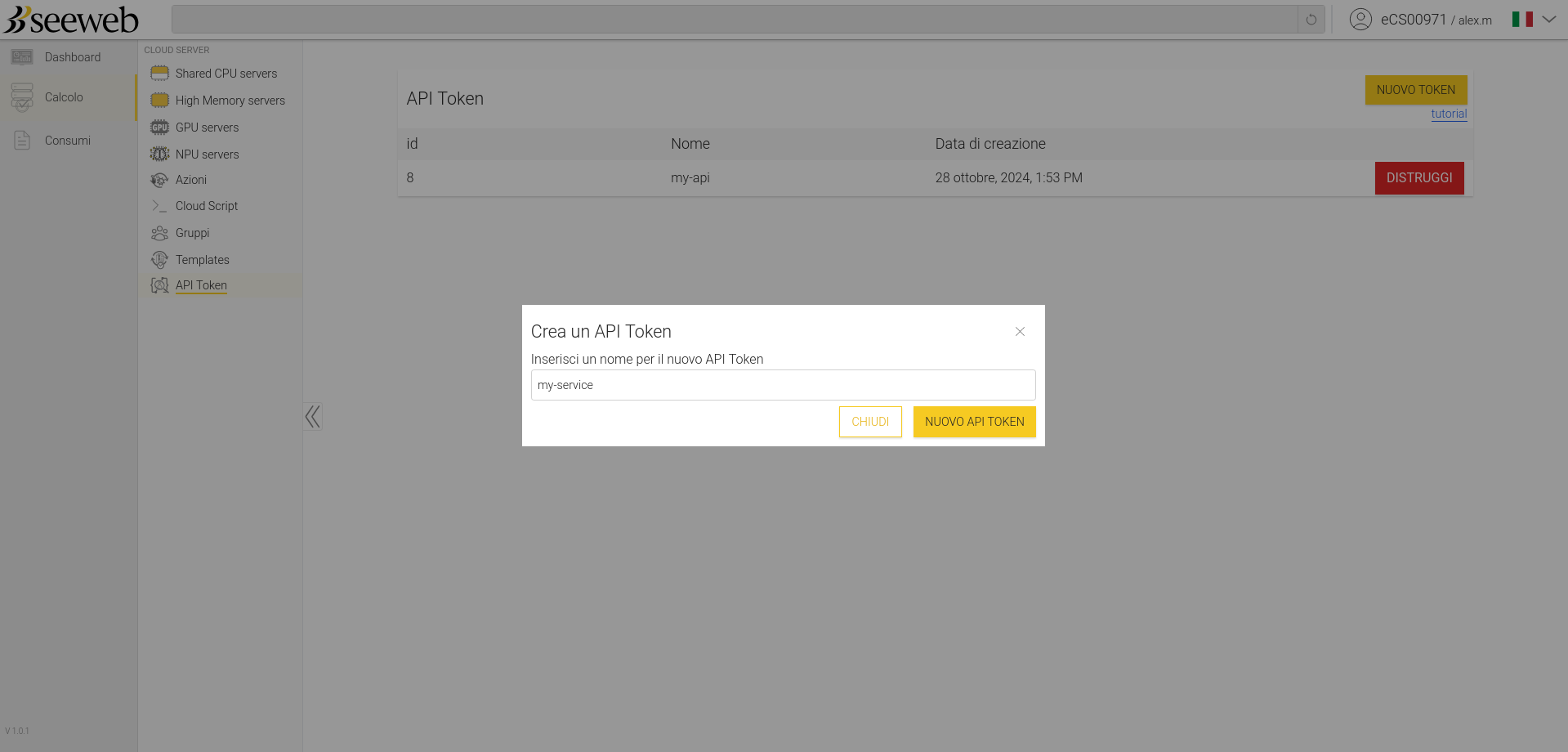
Task: Click the Italian flag language icon
Action: [1522, 20]
